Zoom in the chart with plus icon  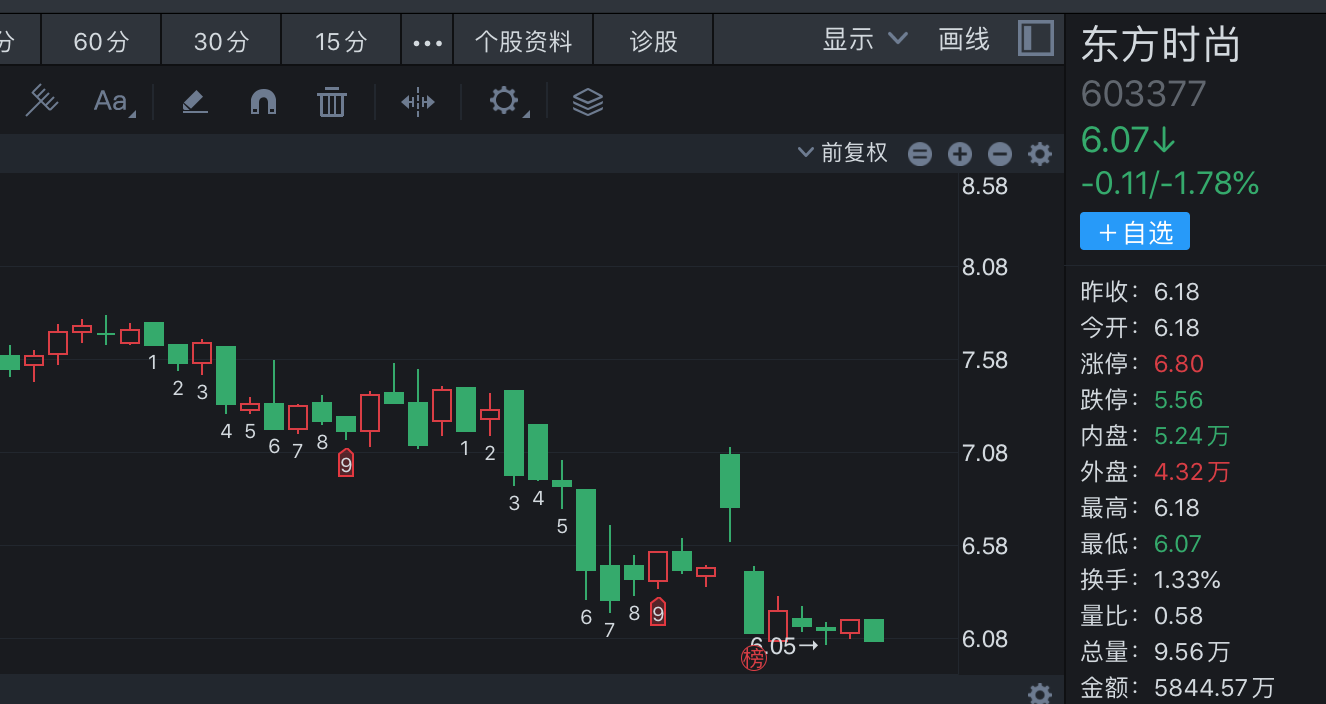960,154
